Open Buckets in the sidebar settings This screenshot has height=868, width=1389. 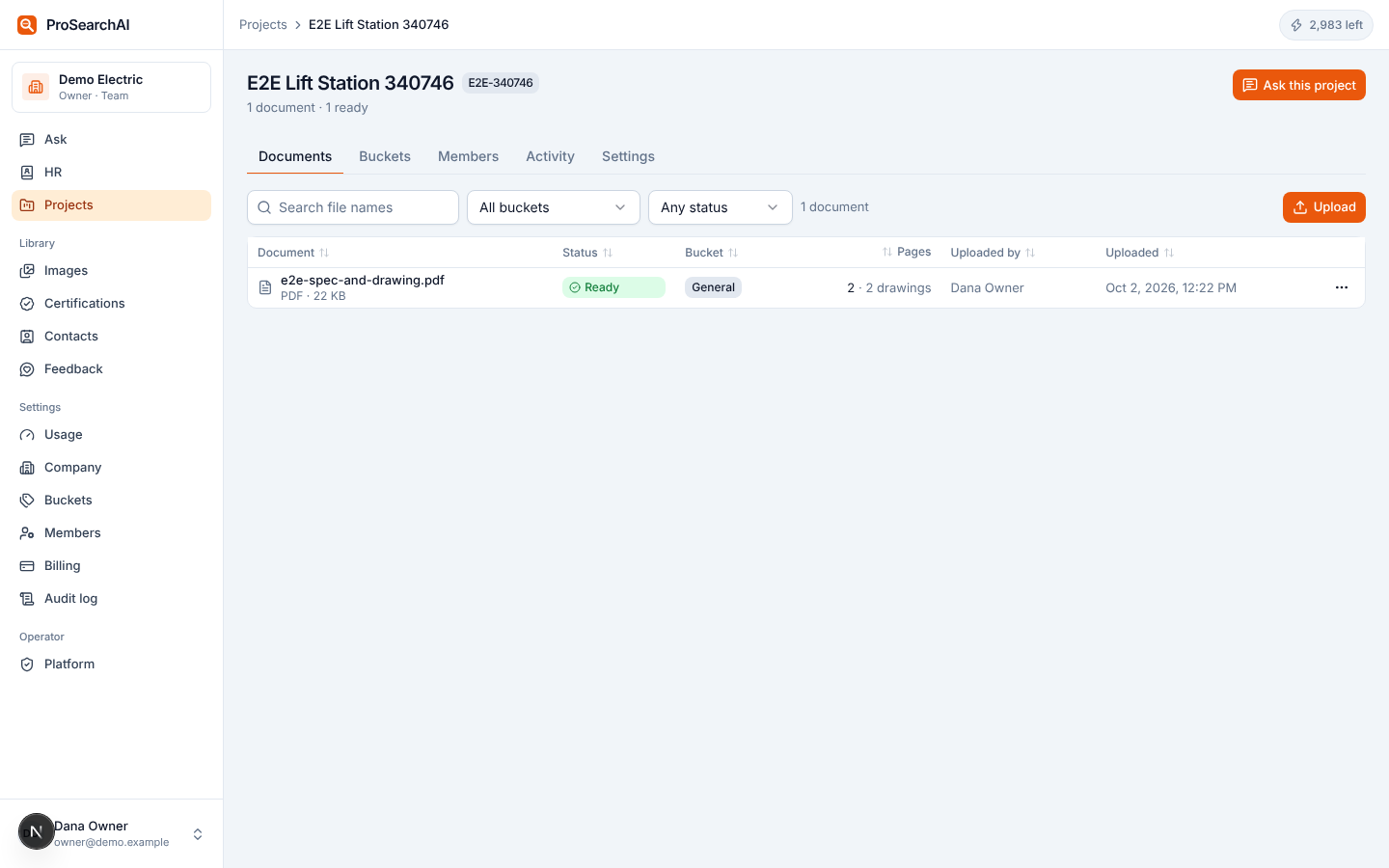tap(111, 501)
